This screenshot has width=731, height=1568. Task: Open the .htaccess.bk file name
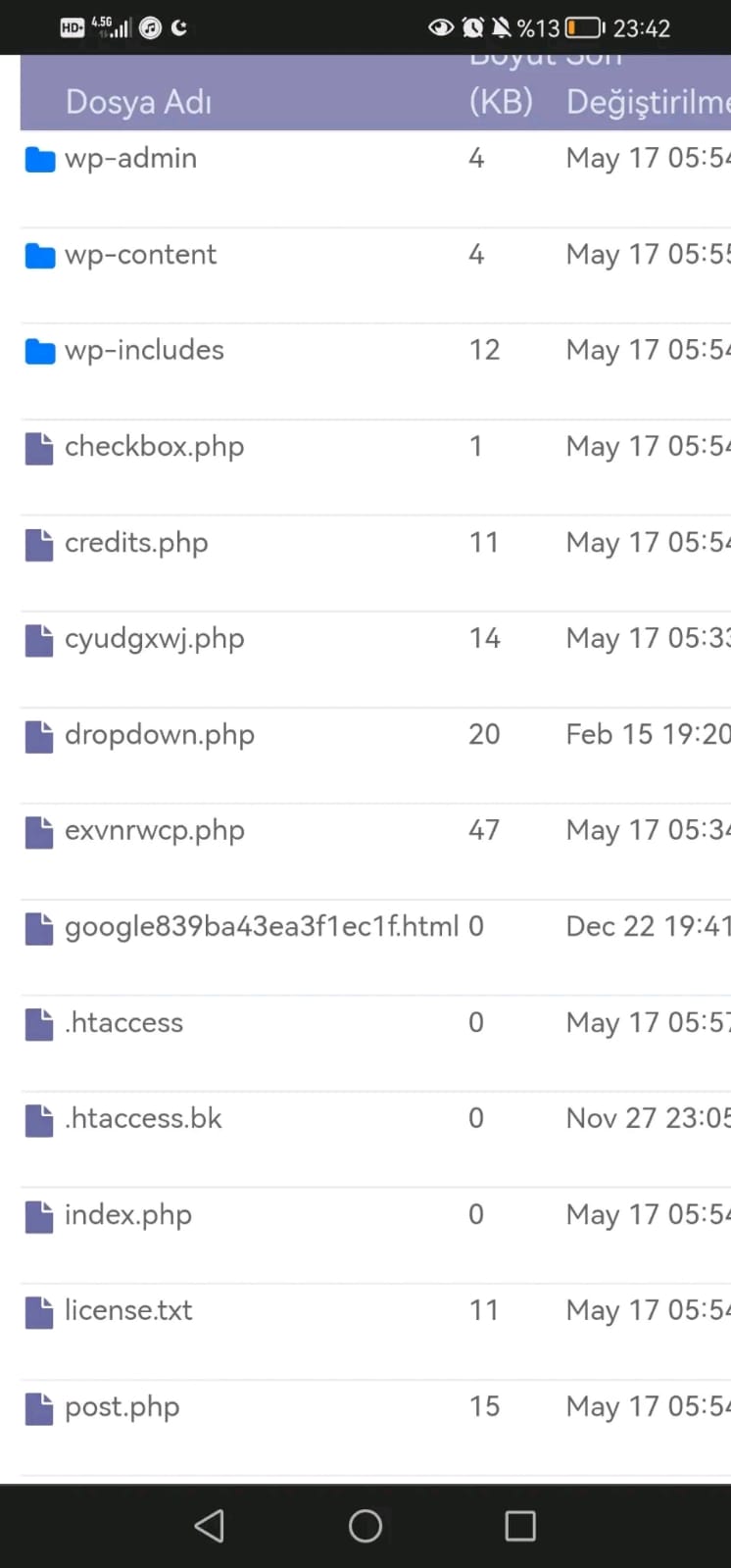(x=143, y=1118)
